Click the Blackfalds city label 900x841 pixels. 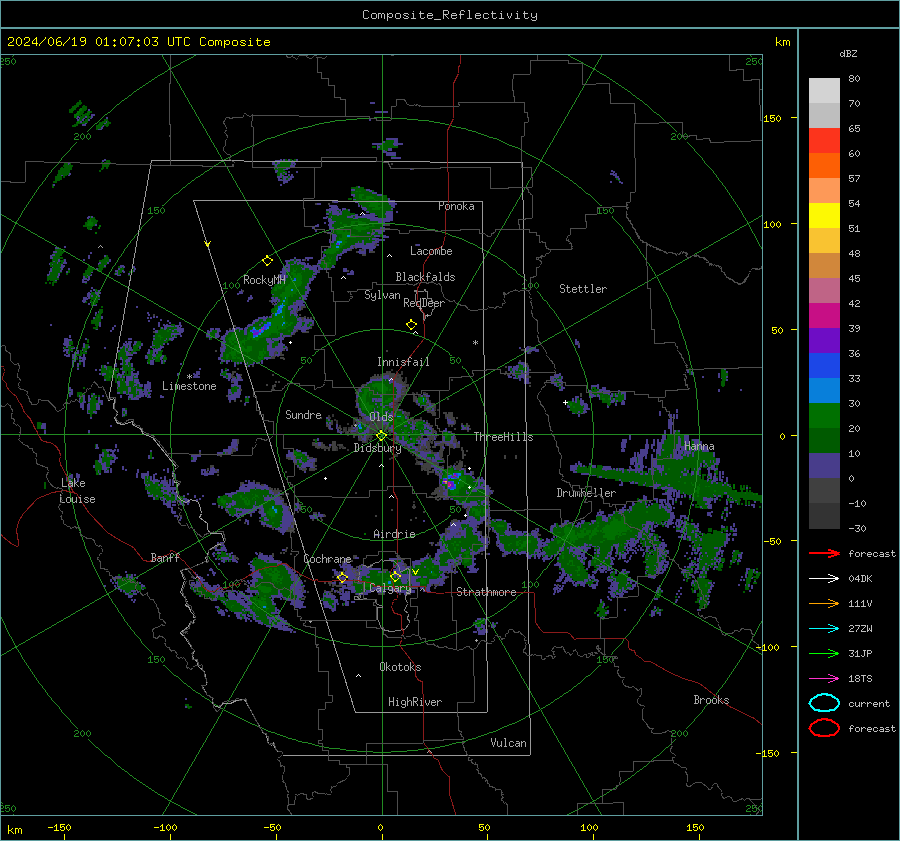(425, 277)
